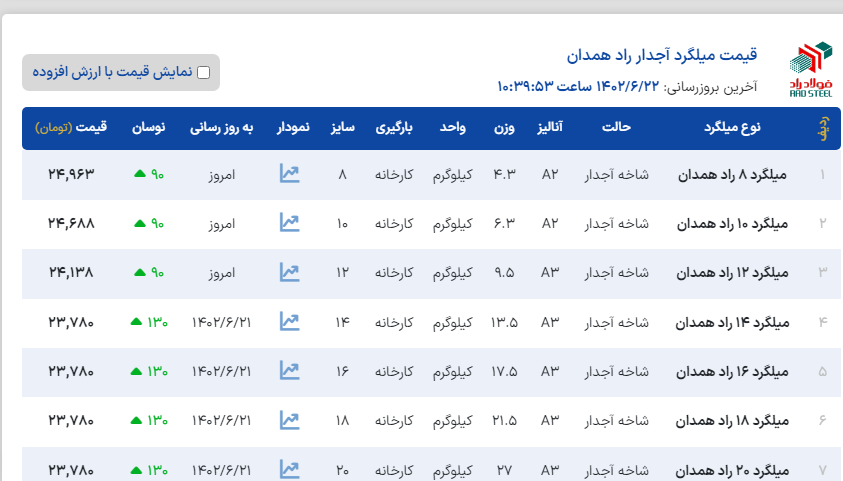Open chart icon in میلگرد 18 row
The image size is (843, 481).
tap(289, 419)
